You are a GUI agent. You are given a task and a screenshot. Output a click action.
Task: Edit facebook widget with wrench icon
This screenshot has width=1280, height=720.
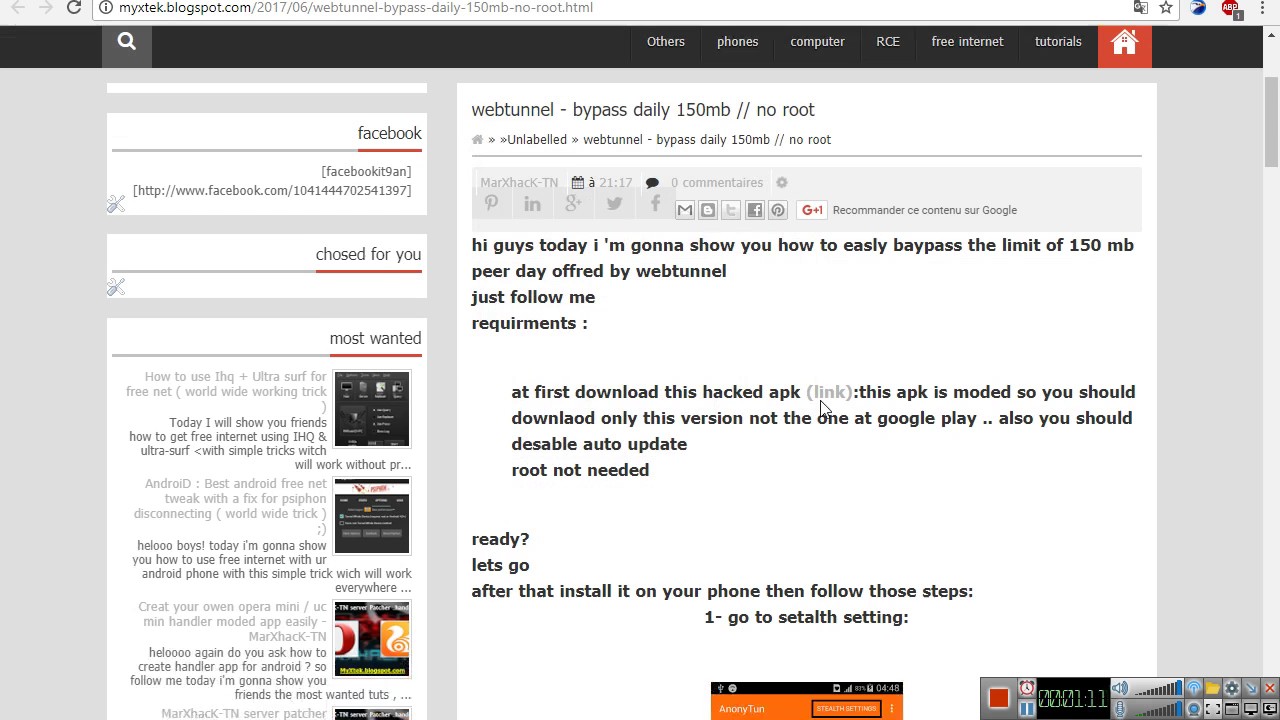pos(116,204)
